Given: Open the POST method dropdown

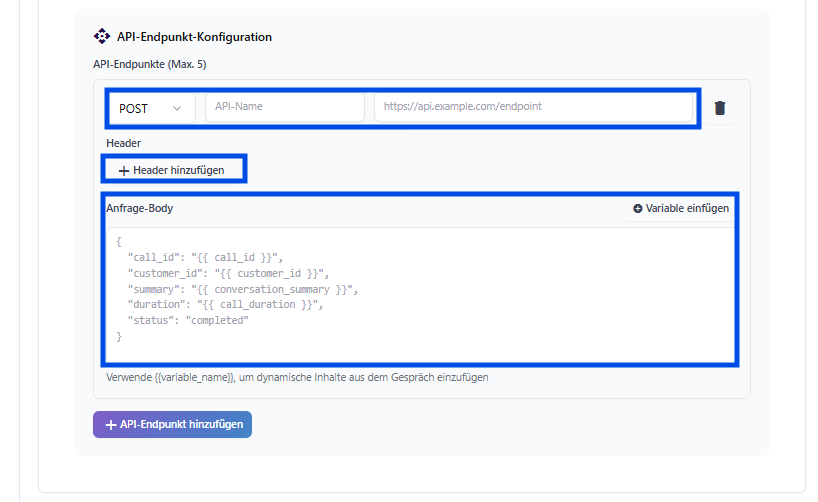Looking at the screenshot, I should (x=151, y=108).
